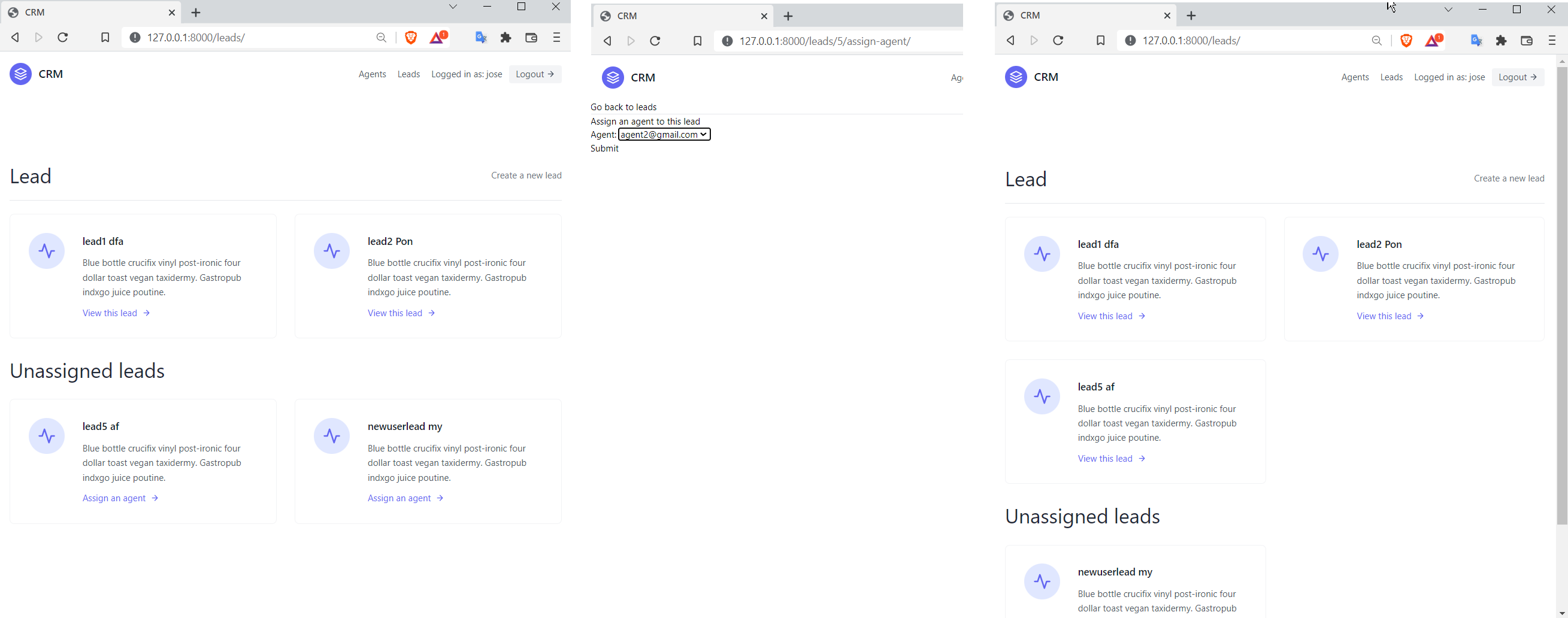1568x618 pixels.
Task: Open tab search chevron in right window
Action: (1448, 10)
